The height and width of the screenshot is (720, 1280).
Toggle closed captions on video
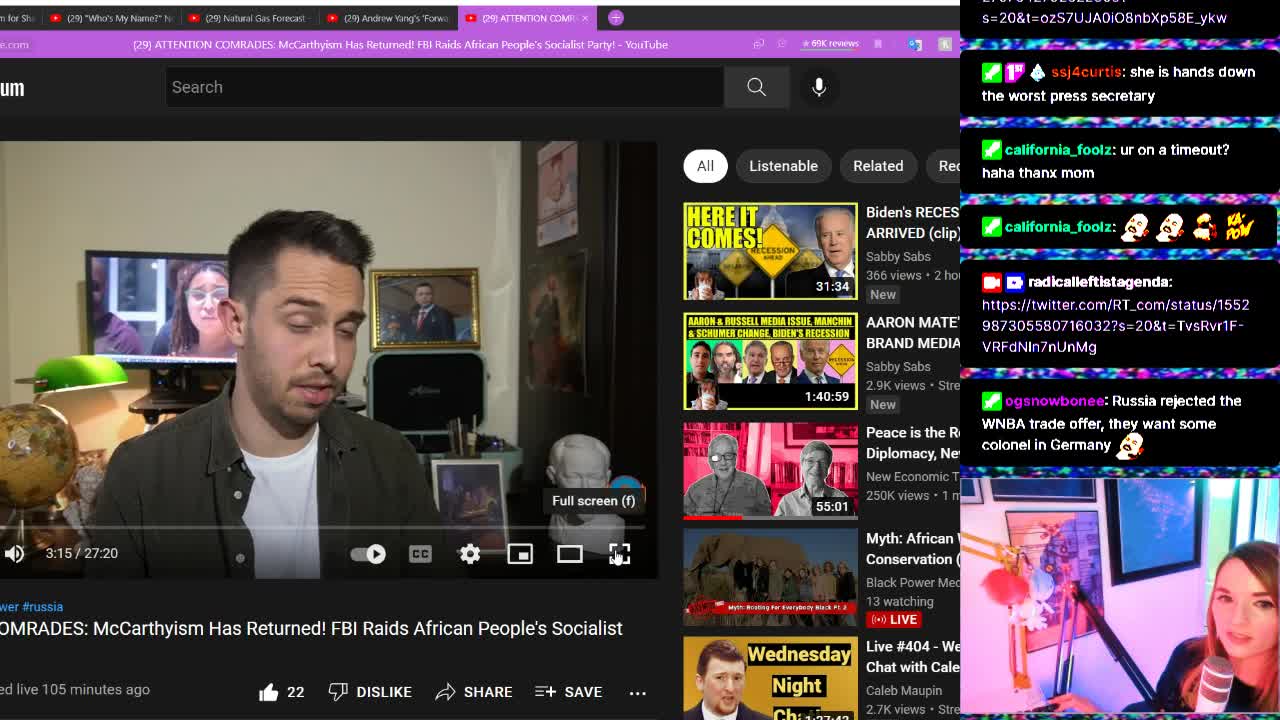[x=420, y=553]
